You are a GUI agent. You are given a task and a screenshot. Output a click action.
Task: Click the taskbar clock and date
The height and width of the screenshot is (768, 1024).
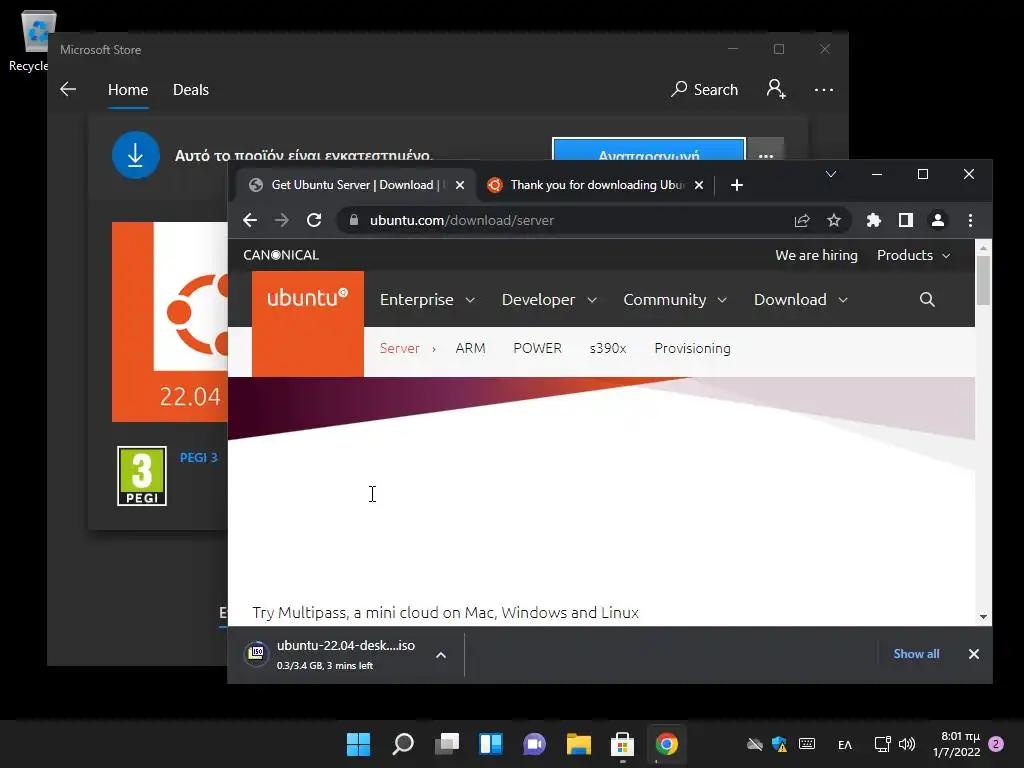pyautogui.click(x=957, y=744)
